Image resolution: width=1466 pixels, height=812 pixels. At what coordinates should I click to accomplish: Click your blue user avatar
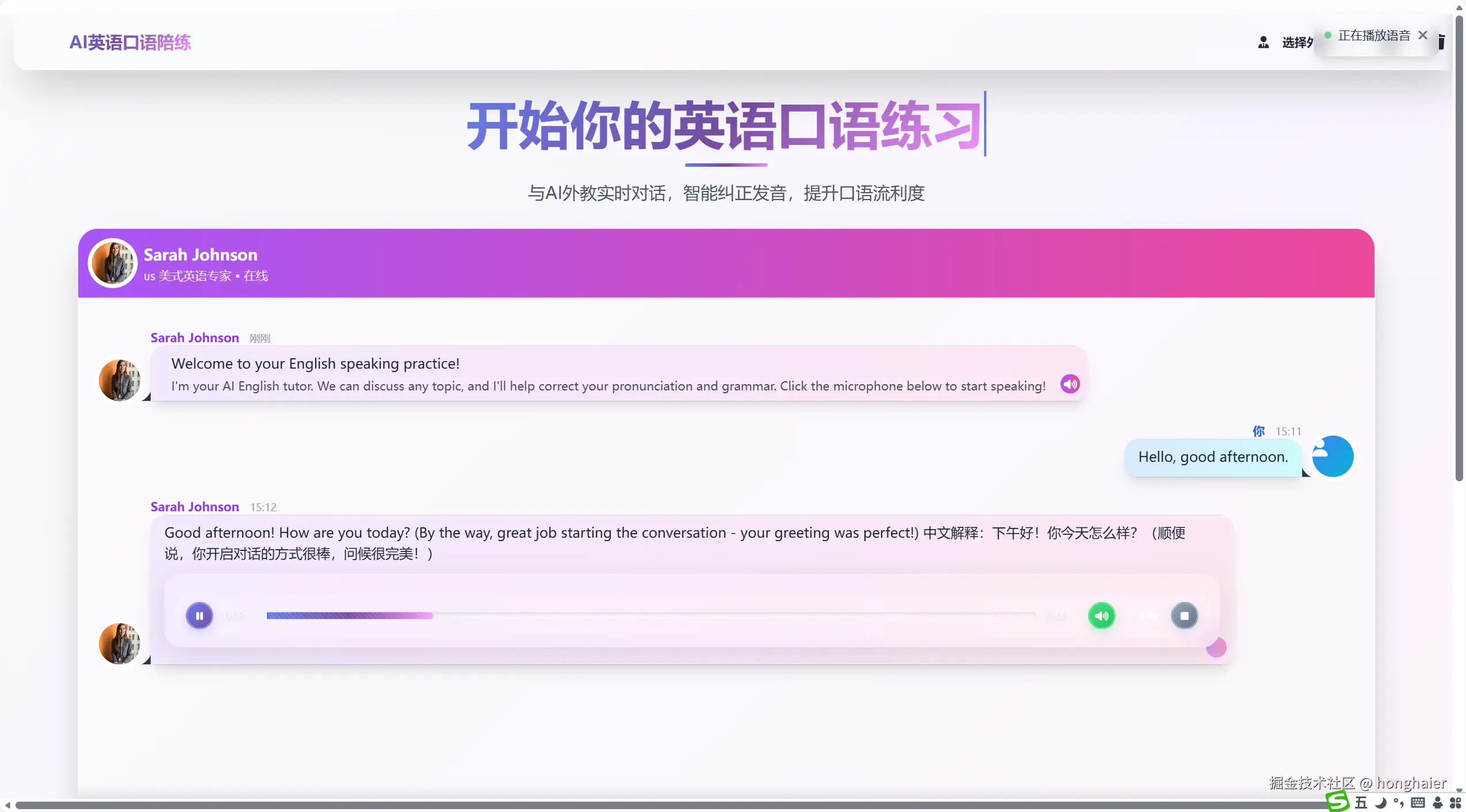click(1333, 457)
